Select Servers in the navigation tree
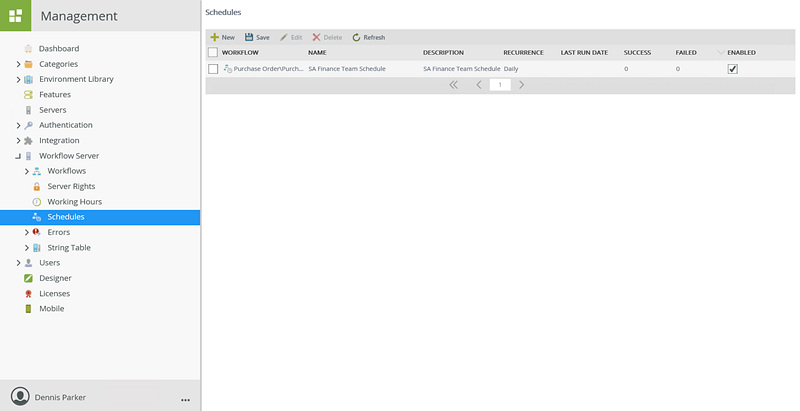The image size is (800, 411). pyautogui.click(x=53, y=110)
